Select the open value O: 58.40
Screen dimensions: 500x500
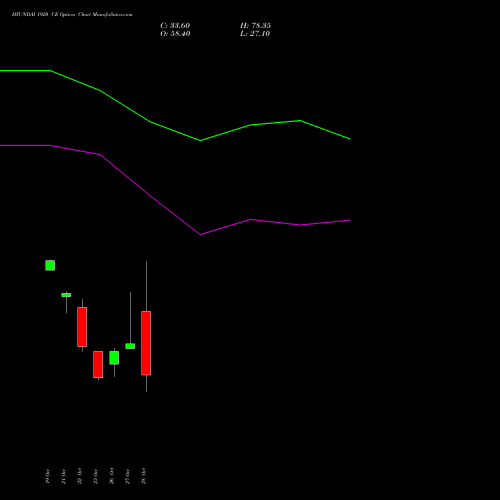click(175, 34)
